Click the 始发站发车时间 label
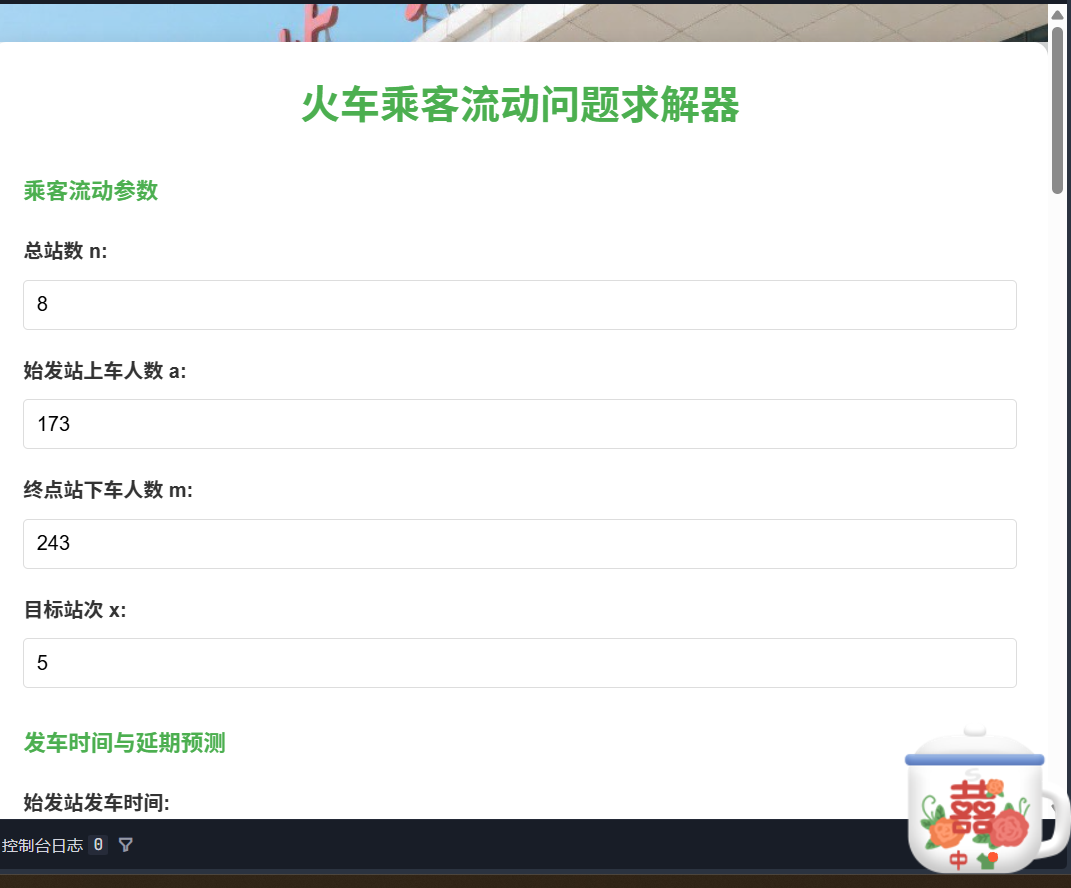Image resolution: width=1071 pixels, height=888 pixels. [x=97, y=802]
